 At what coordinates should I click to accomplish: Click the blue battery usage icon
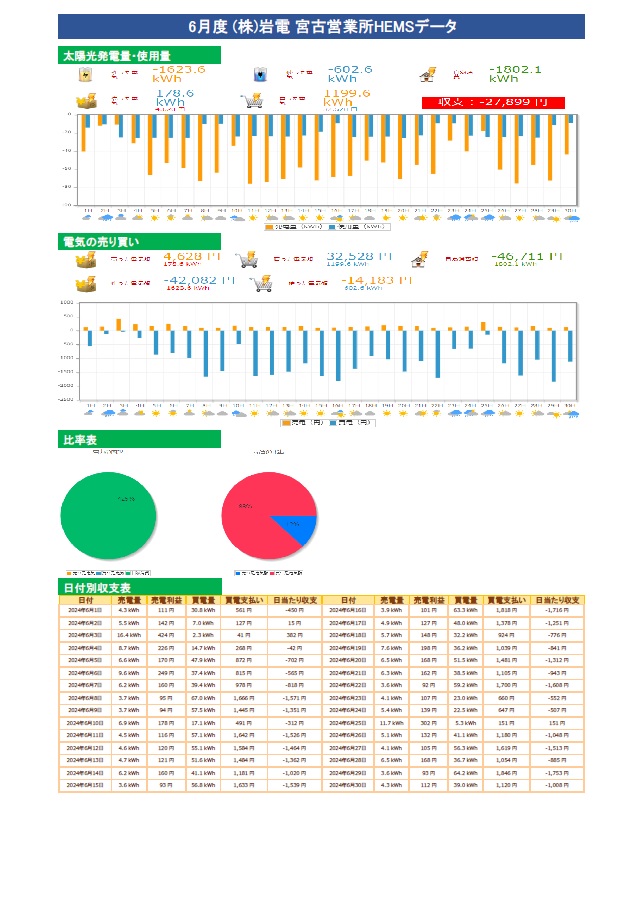(x=261, y=74)
